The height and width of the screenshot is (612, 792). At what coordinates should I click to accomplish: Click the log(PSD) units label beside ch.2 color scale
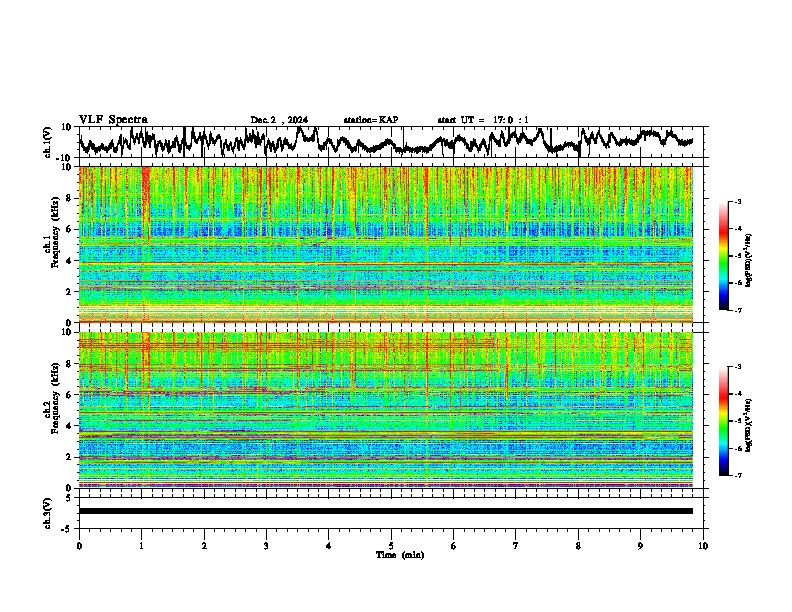(748, 426)
